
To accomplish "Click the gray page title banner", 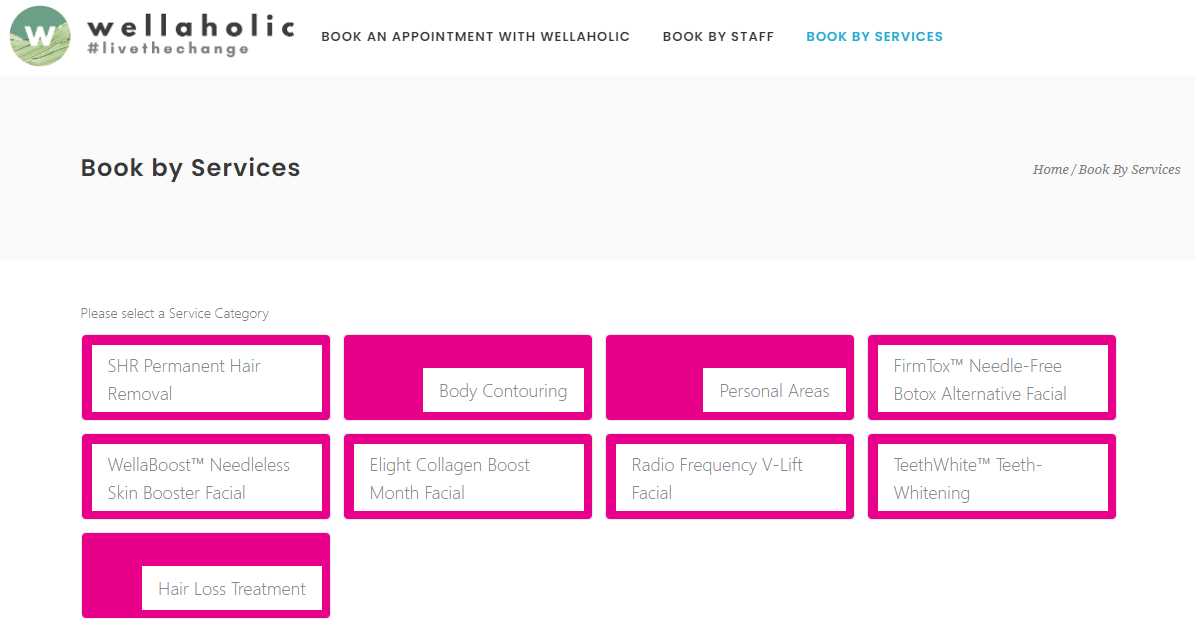I will click(x=600, y=220).
